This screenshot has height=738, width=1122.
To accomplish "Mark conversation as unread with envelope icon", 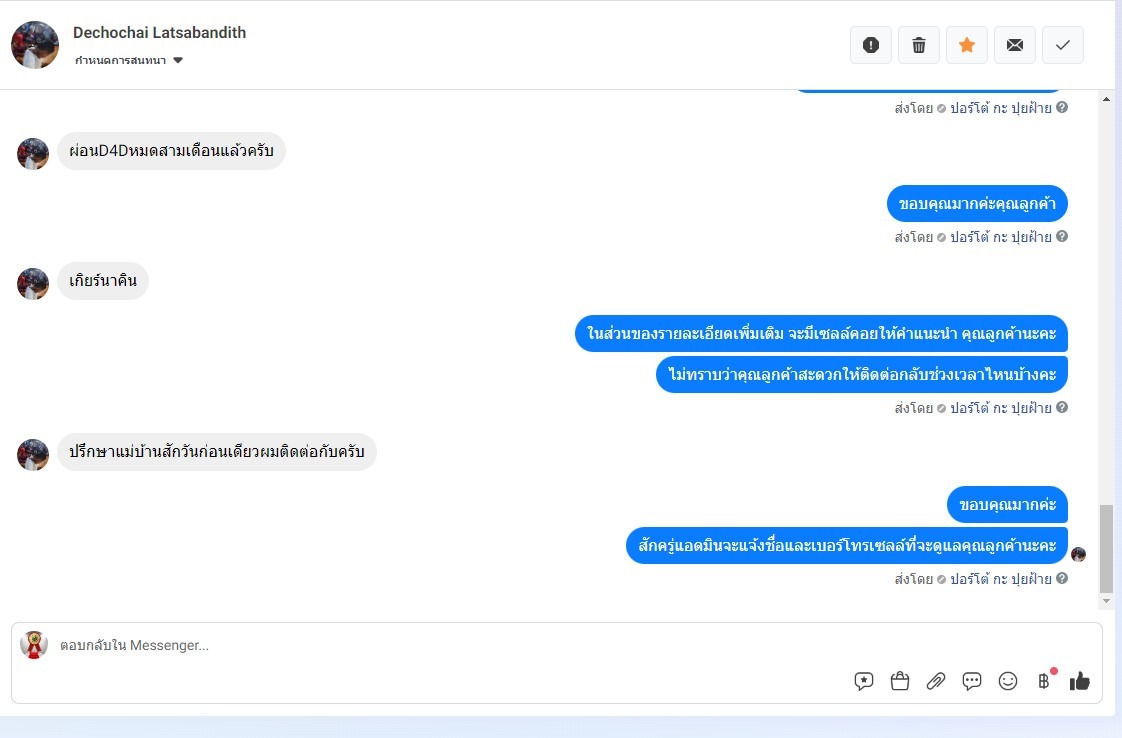I will pyautogui.click(x=1014, y=45).
